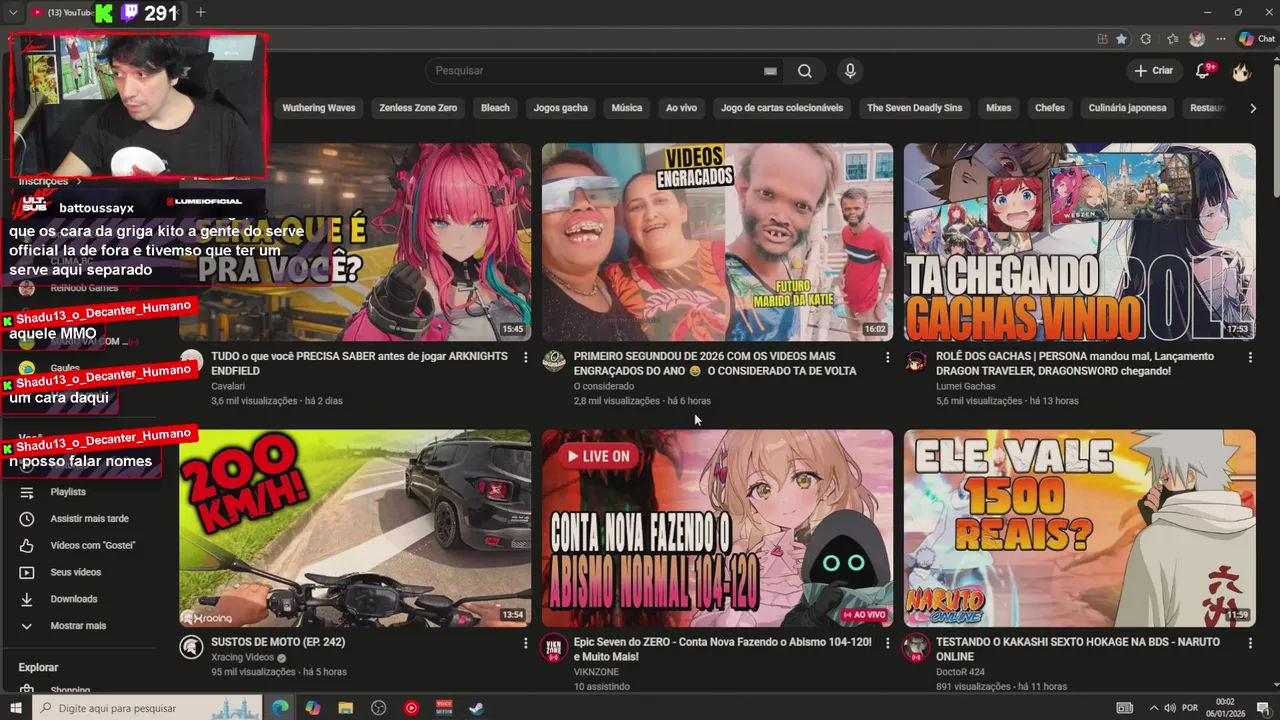Open a new browser tab with plus
Viewport: 1280px width, 720px height.
[200, 12]
